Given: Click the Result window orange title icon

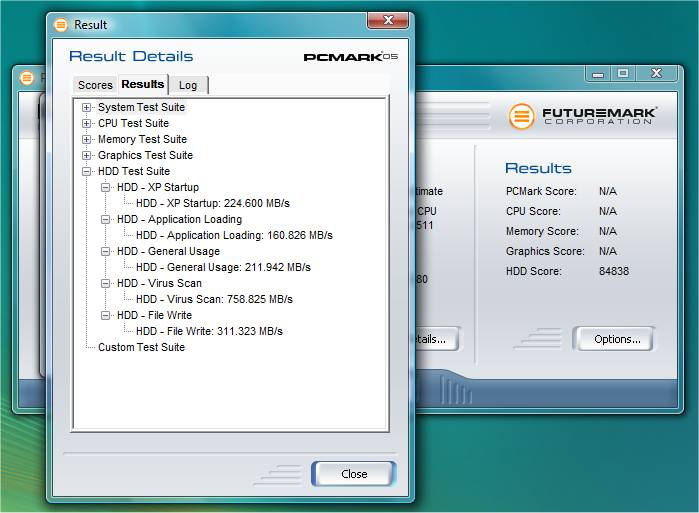Looking at the screenshot, I should pyautogui.click(x=61, y=25).
